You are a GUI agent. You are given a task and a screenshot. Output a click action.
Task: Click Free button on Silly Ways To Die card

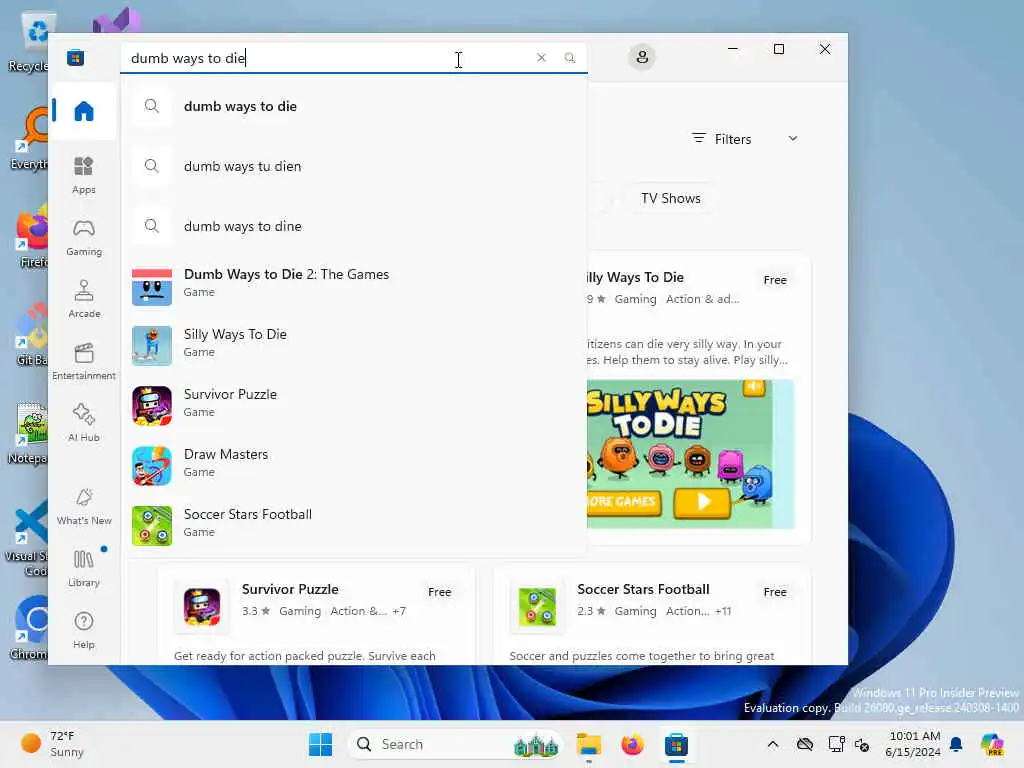pos(775,280)
